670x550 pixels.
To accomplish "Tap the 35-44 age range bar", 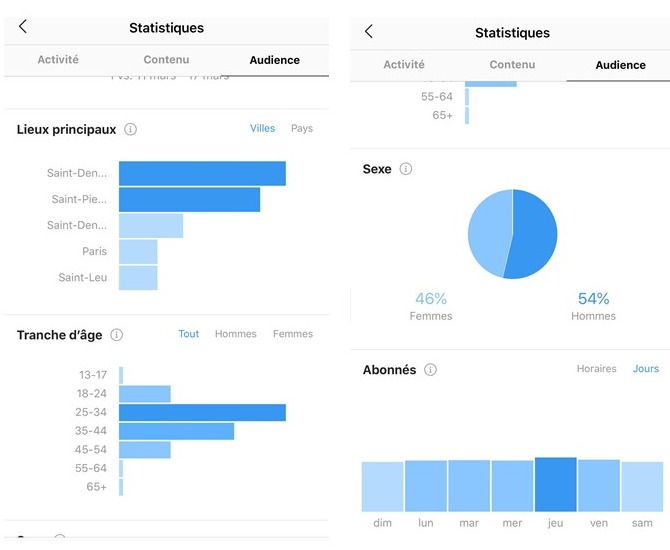I will (x=176, y=431).
